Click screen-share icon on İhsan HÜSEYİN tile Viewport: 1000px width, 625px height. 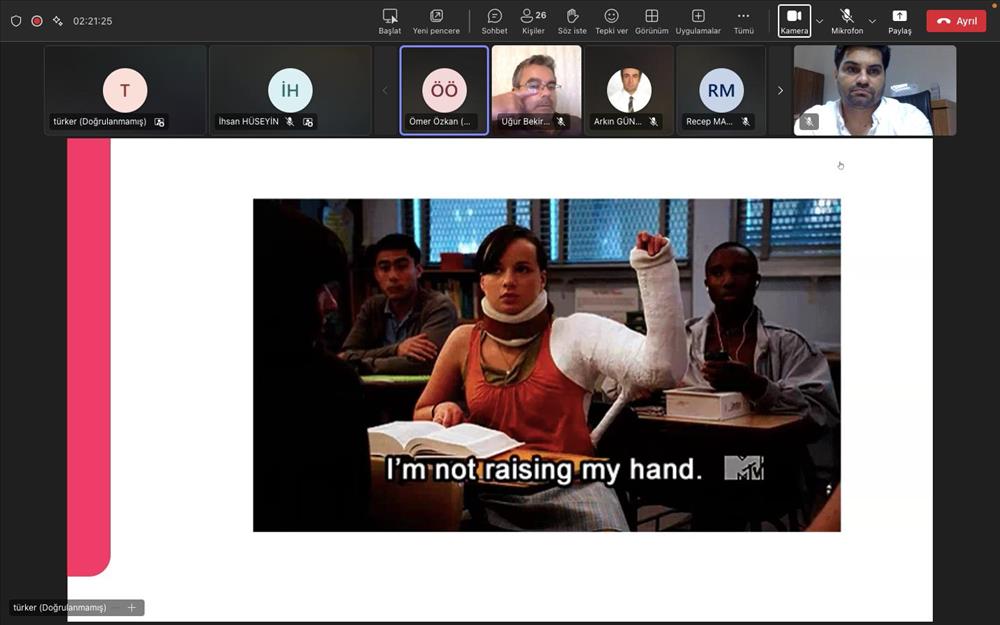[x=308, y=122]
